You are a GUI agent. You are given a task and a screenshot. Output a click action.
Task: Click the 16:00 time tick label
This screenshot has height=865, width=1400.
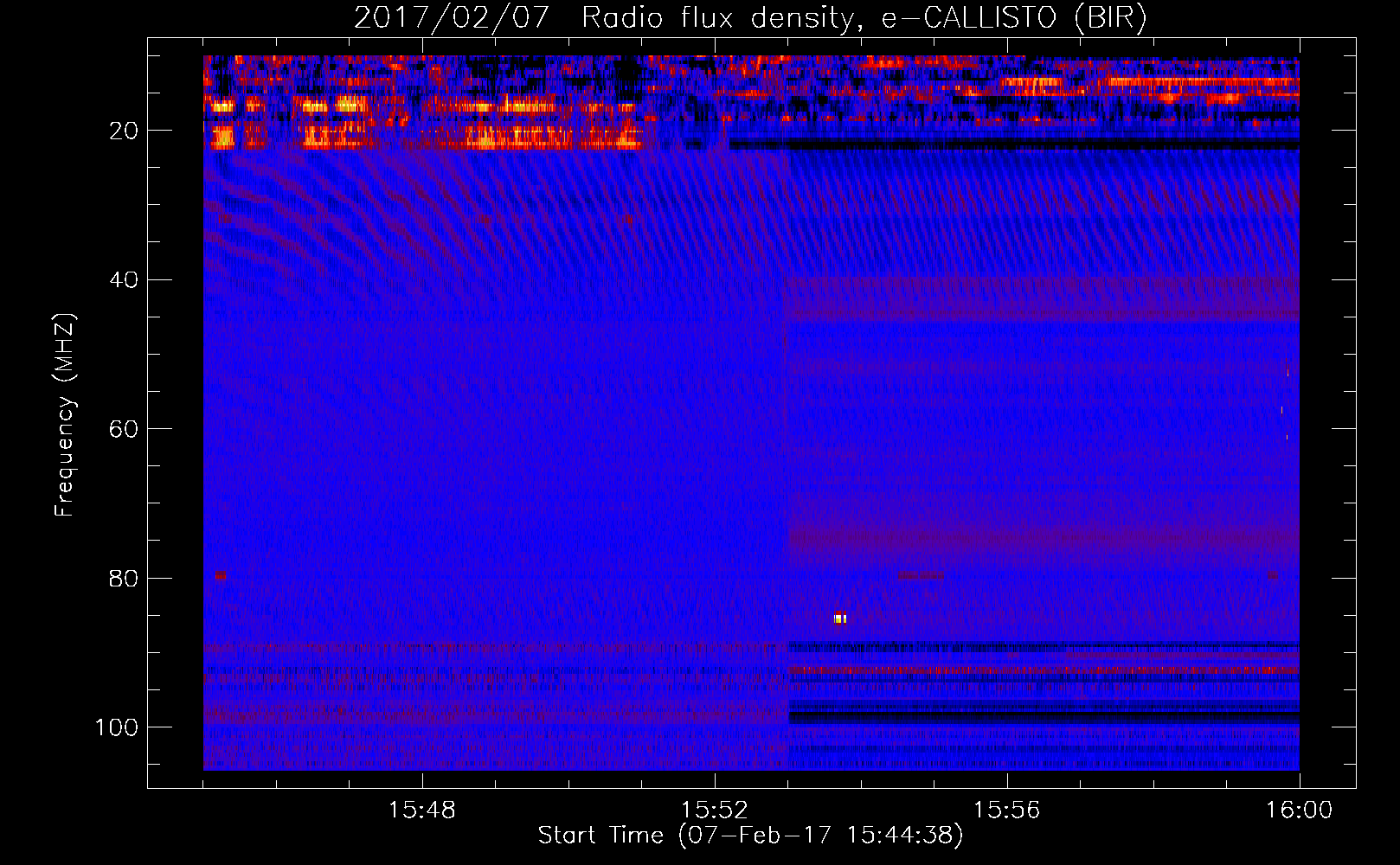[x=1299, y=810]
